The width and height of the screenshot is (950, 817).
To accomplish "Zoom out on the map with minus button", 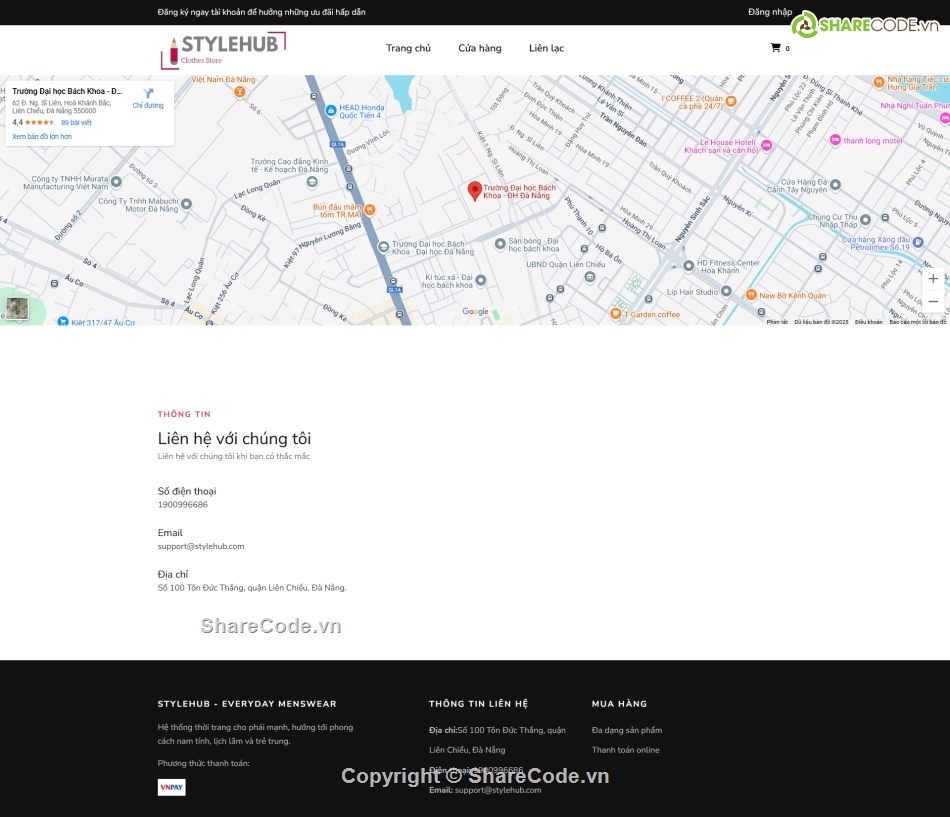I will point(933,301).
